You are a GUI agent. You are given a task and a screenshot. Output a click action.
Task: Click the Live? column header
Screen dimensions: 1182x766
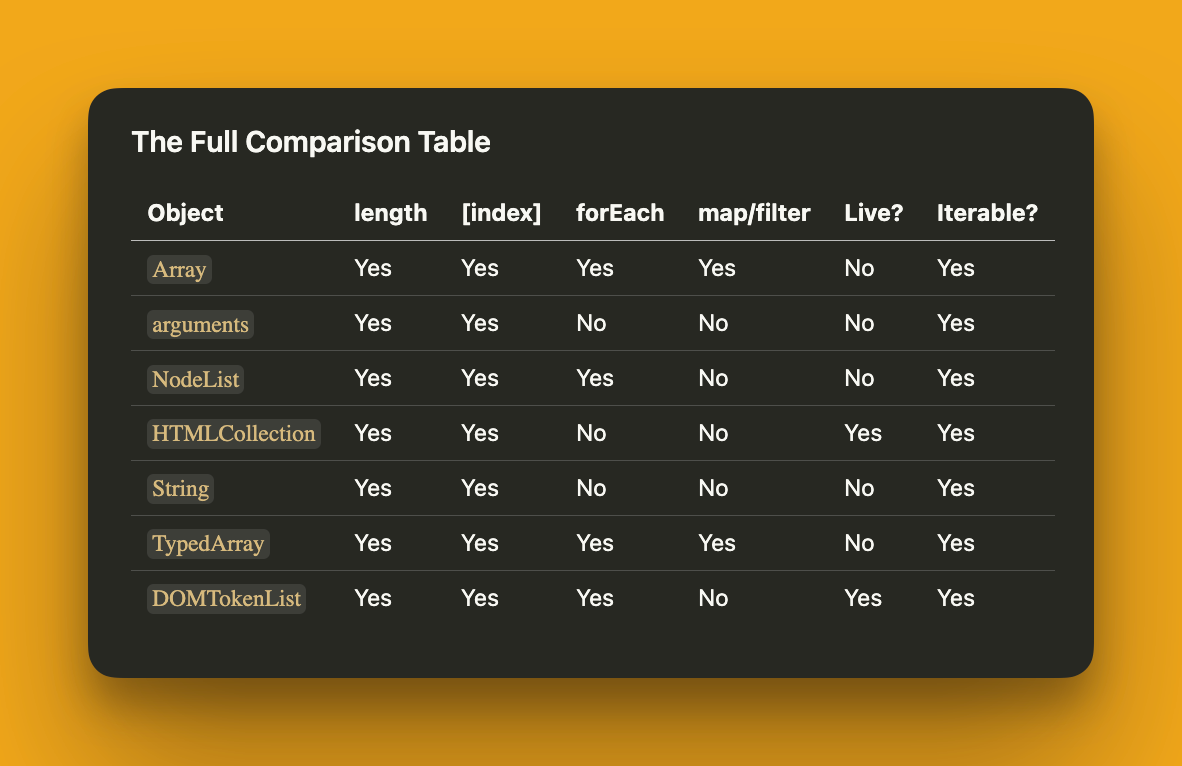(x=874, y=213)
